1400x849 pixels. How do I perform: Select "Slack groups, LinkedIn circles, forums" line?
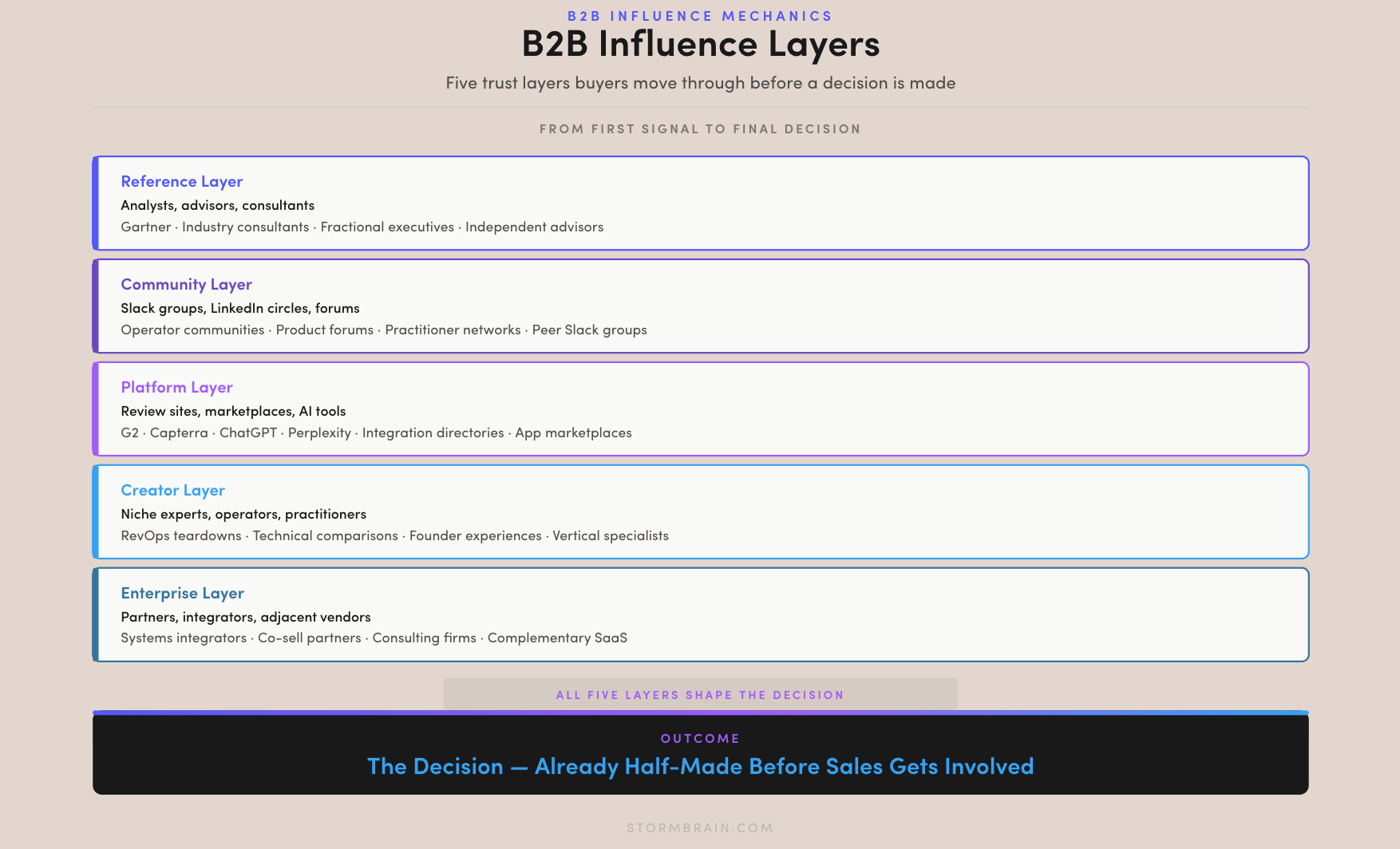point(239,309)
